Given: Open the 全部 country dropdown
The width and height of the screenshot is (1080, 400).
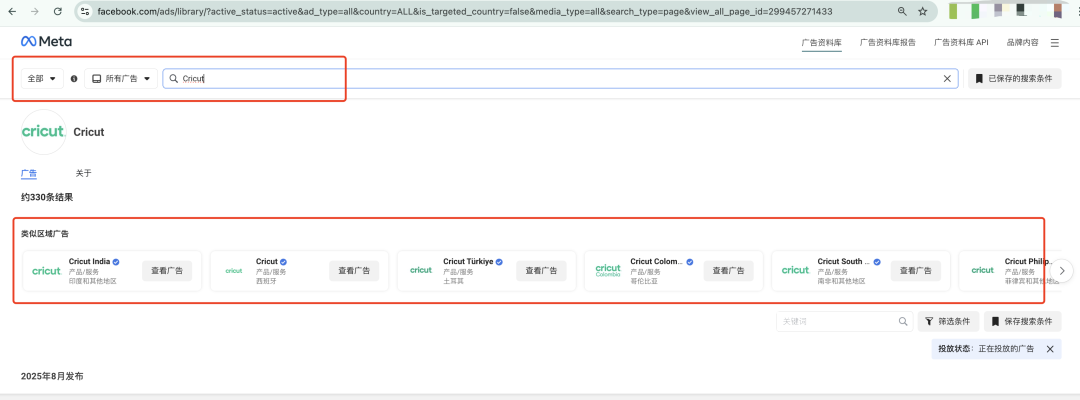Looking at the screenshot, I should coord(42,78).
